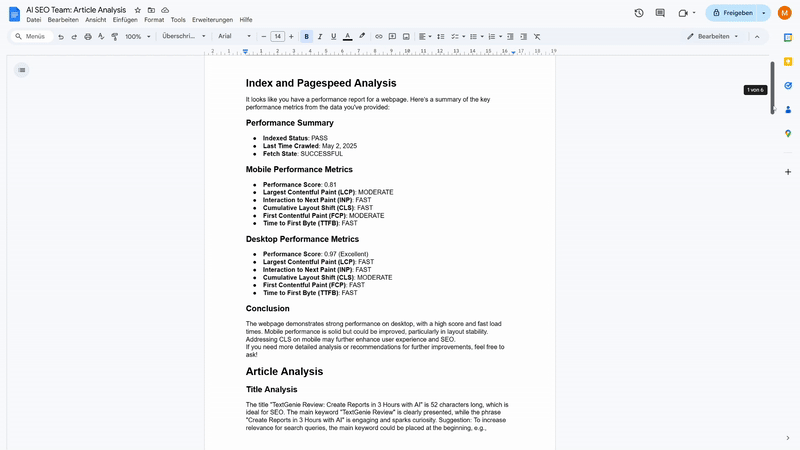Open bulleted list options
The height and width of the screenshot is (450, 800).
(x=482, y=37)
